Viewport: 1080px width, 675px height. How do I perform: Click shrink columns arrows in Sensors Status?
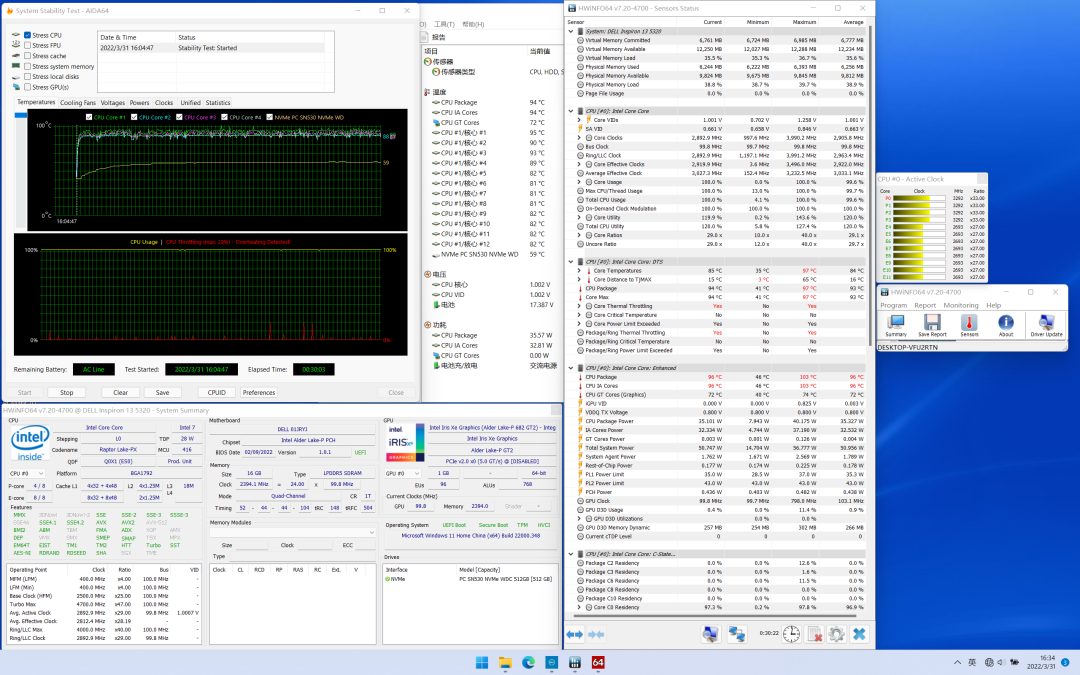(x=596, y=634)
